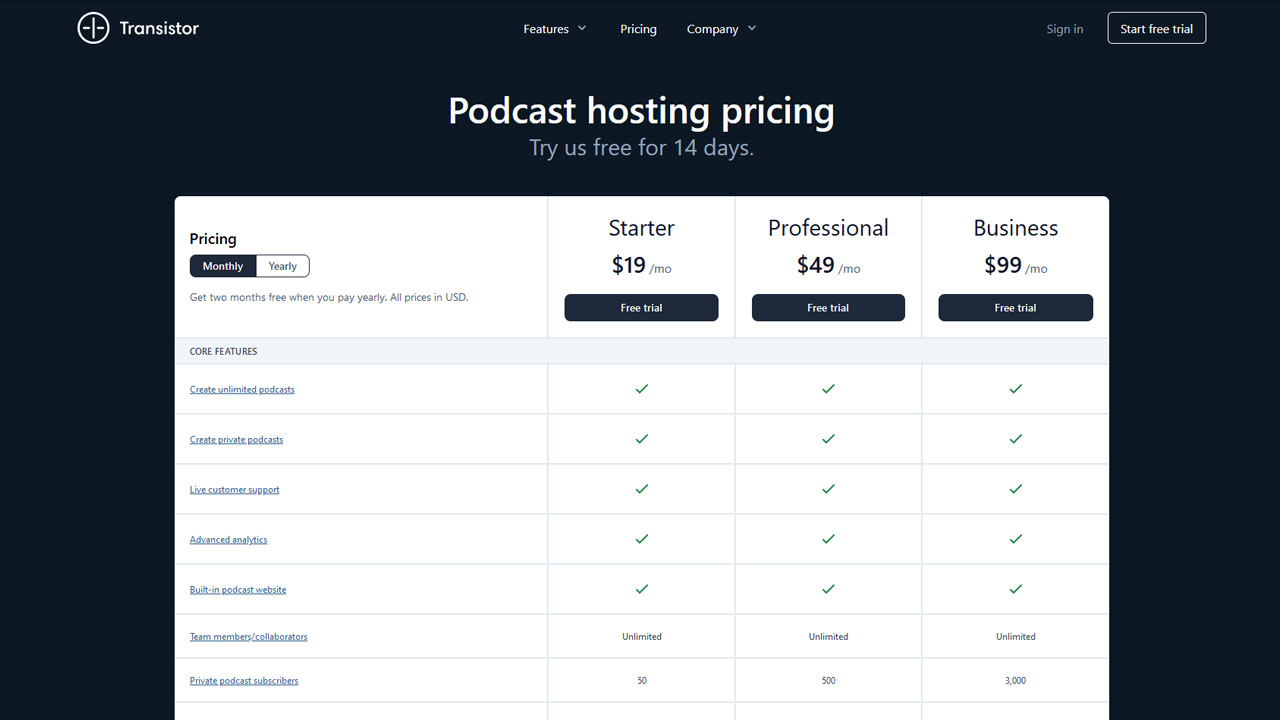The width and height of the screenshot is (1280, 720).
Task: Click 'Podcast hosting pricing' heading
Action: coord(641,110)
